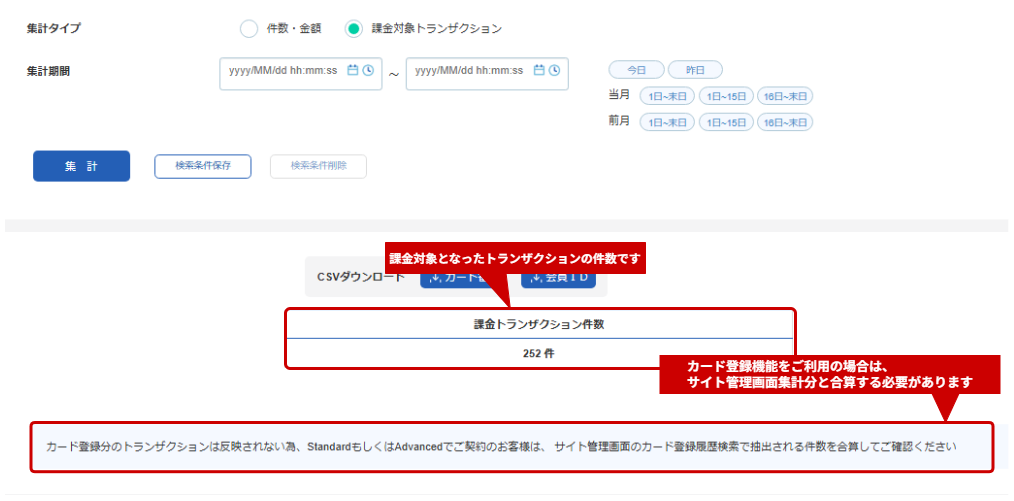This screenshot has width=1014, height=501.
Task: Choose the 昨日 quick period button
Action: (x=695, y=69)
